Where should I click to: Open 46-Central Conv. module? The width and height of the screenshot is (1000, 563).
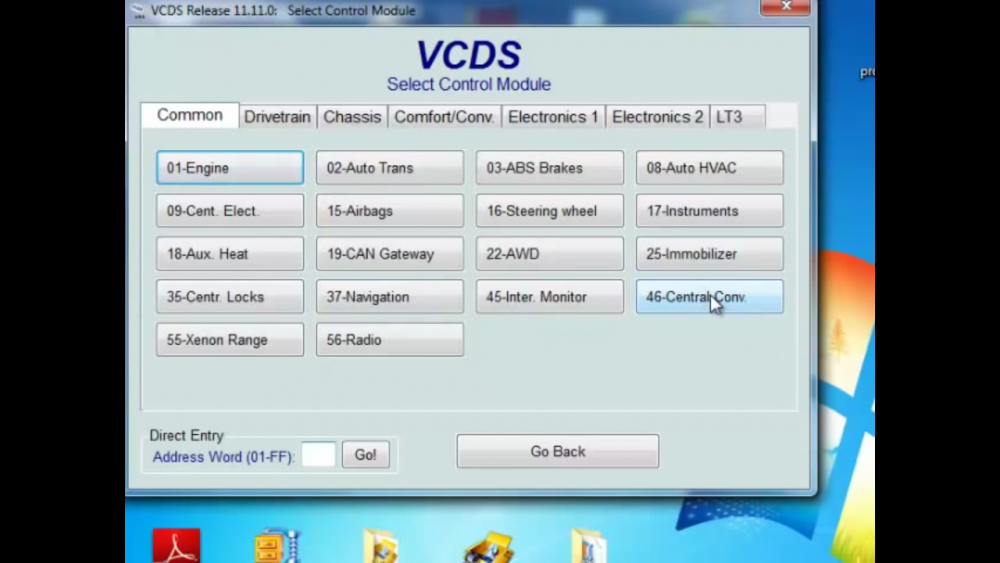pos(709,296)
